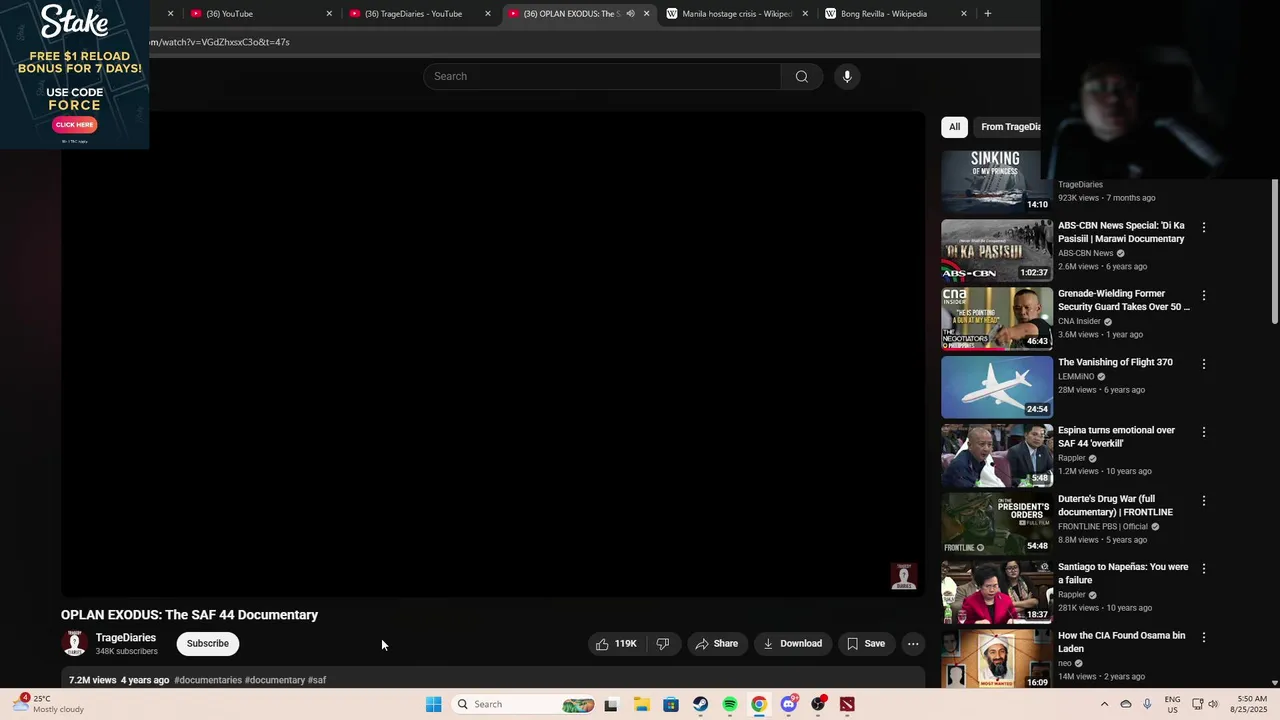Open options menu for Espina SAF 44 video
The width and height of the screenshot is (1280, 720).
click(1204, 432)
